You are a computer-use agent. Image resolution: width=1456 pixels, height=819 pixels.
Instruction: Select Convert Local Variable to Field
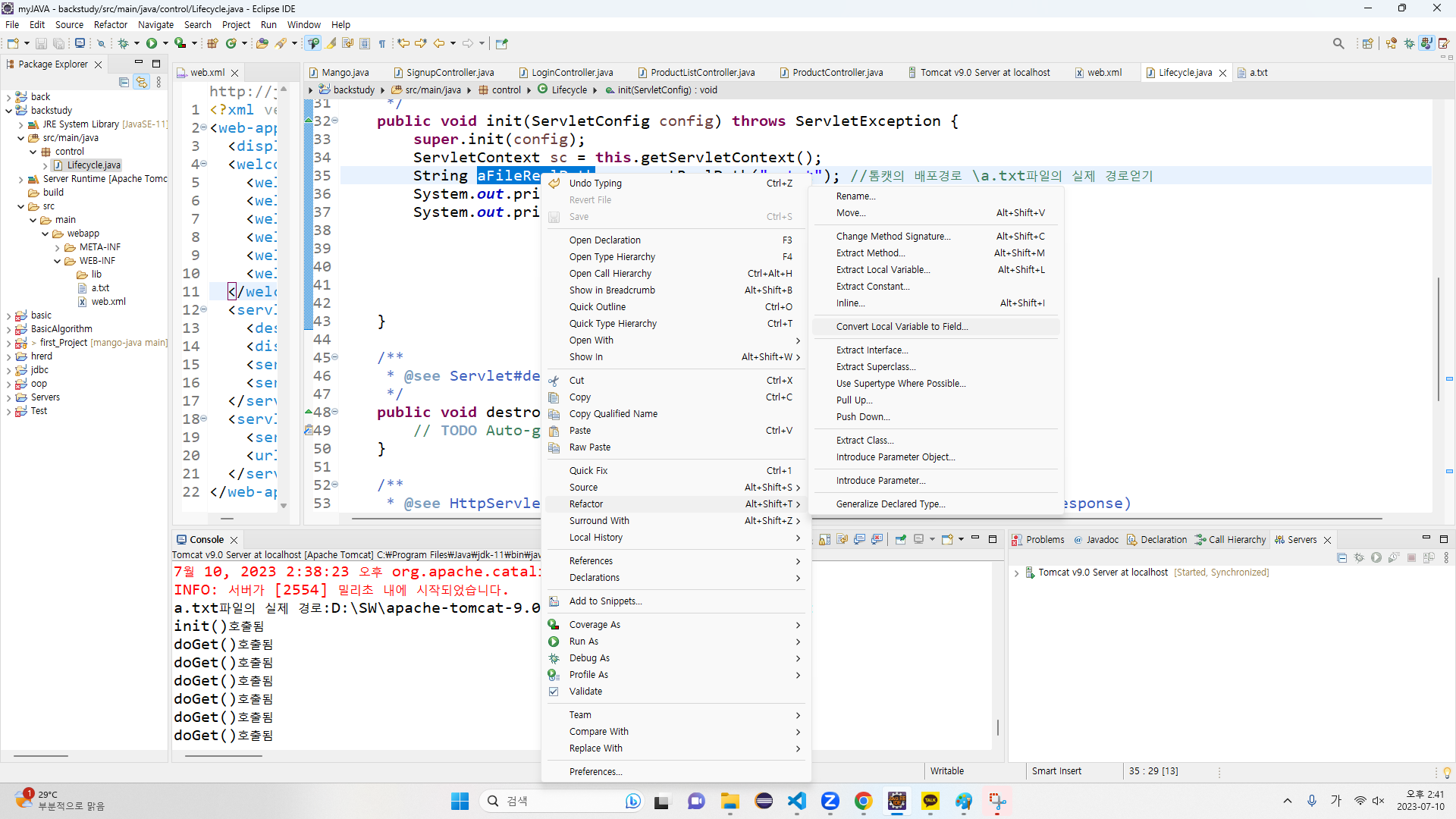click(x=902, y=327)
